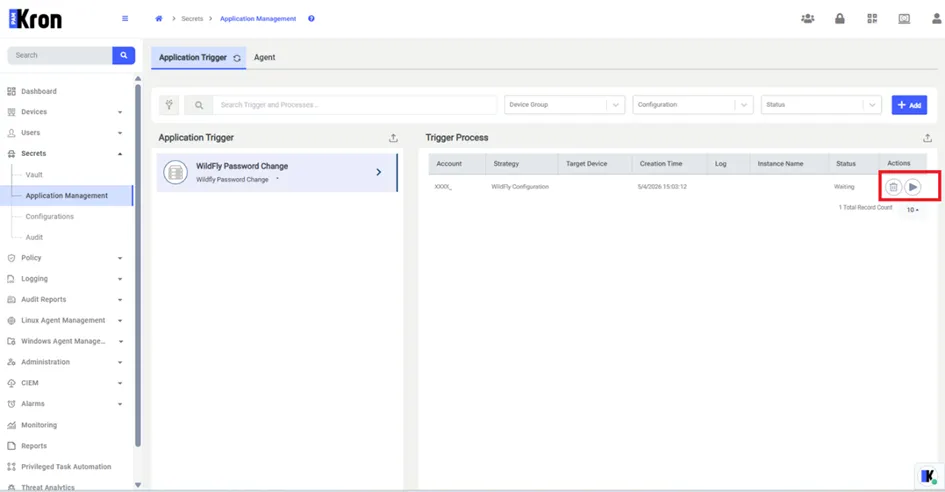This screenshot has height=492, width=945.
Task: Expand Windows Agent Management menu
Action: (66, 341)
